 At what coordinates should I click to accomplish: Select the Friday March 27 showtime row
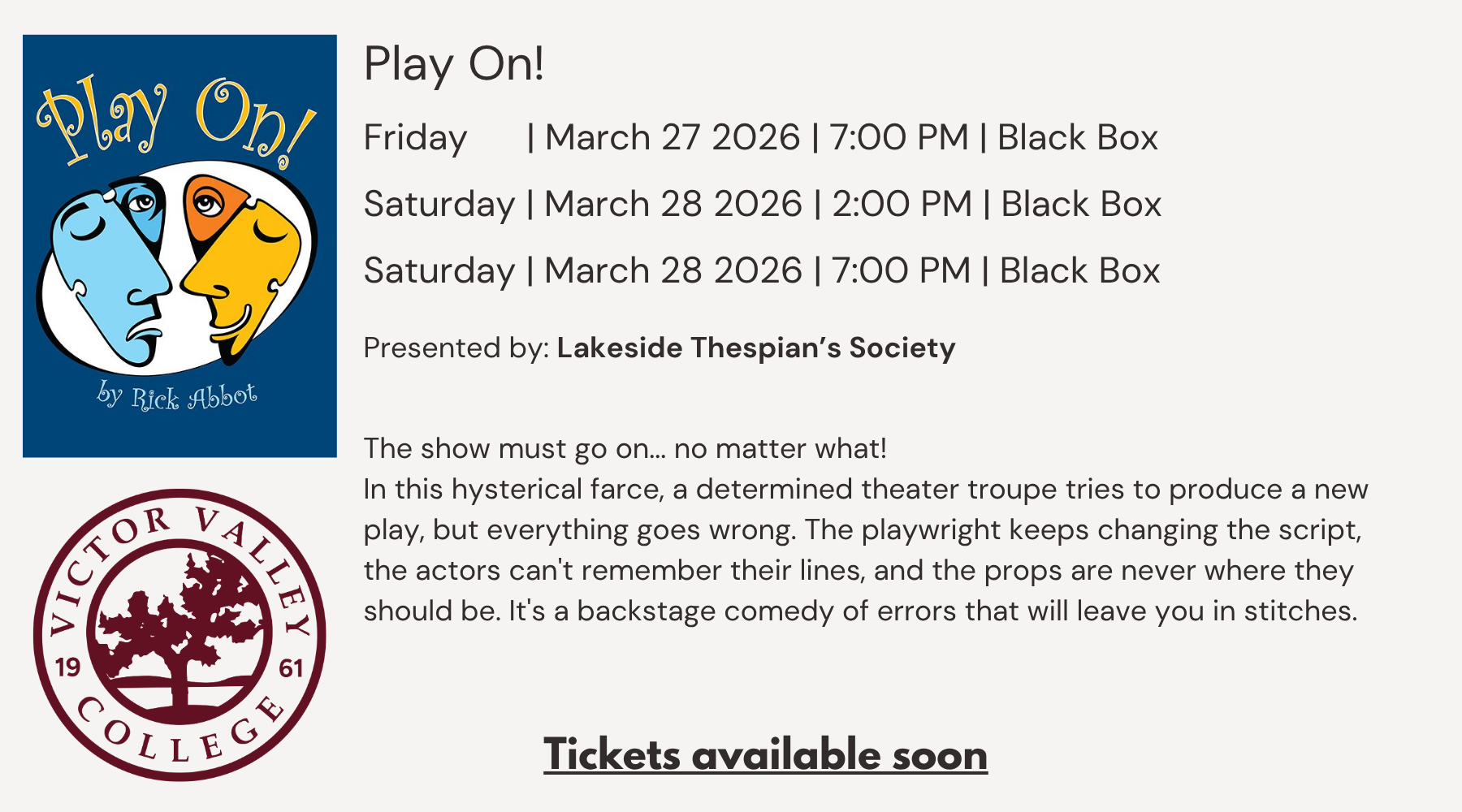[760, 137]
